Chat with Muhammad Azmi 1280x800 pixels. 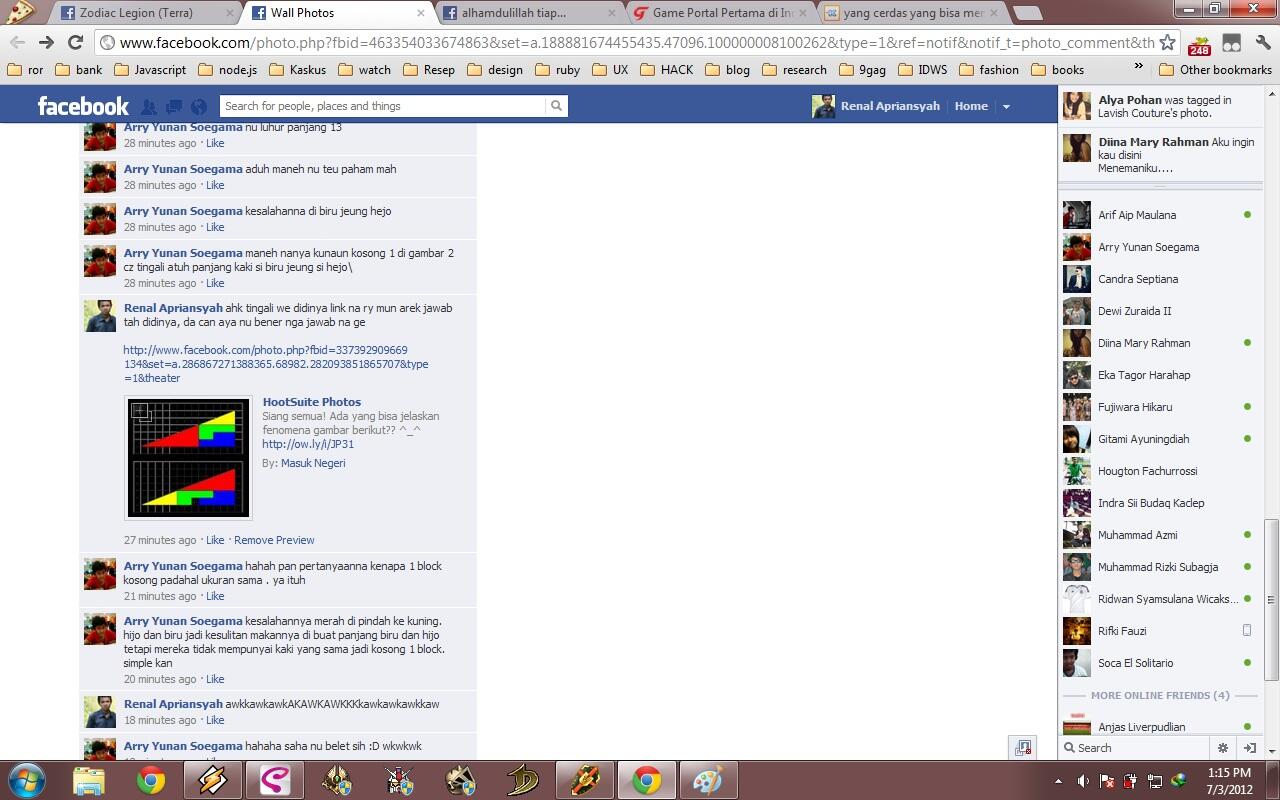click(1159, 535)
